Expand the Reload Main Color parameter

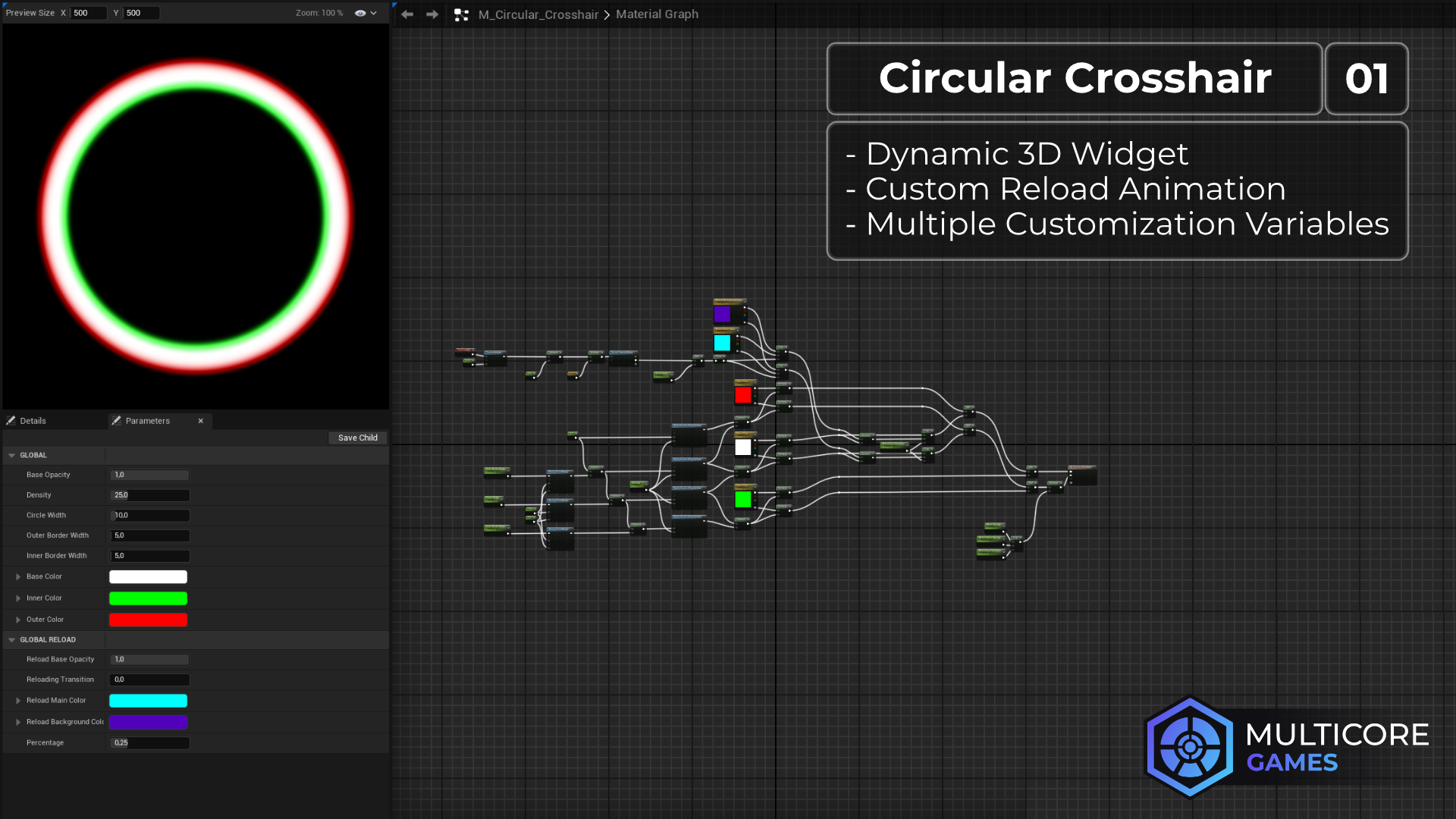(x=18, y=701)
